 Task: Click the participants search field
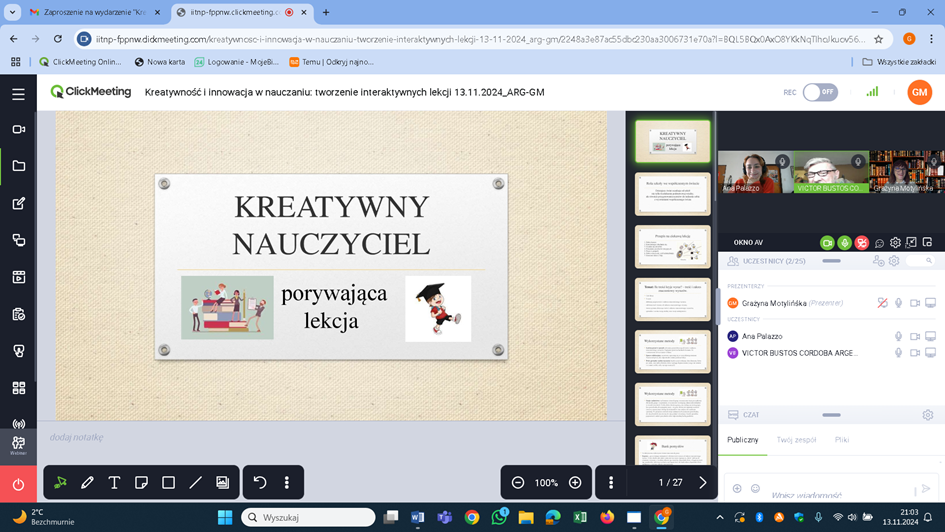pyautogui.click(x=920, y=261)
